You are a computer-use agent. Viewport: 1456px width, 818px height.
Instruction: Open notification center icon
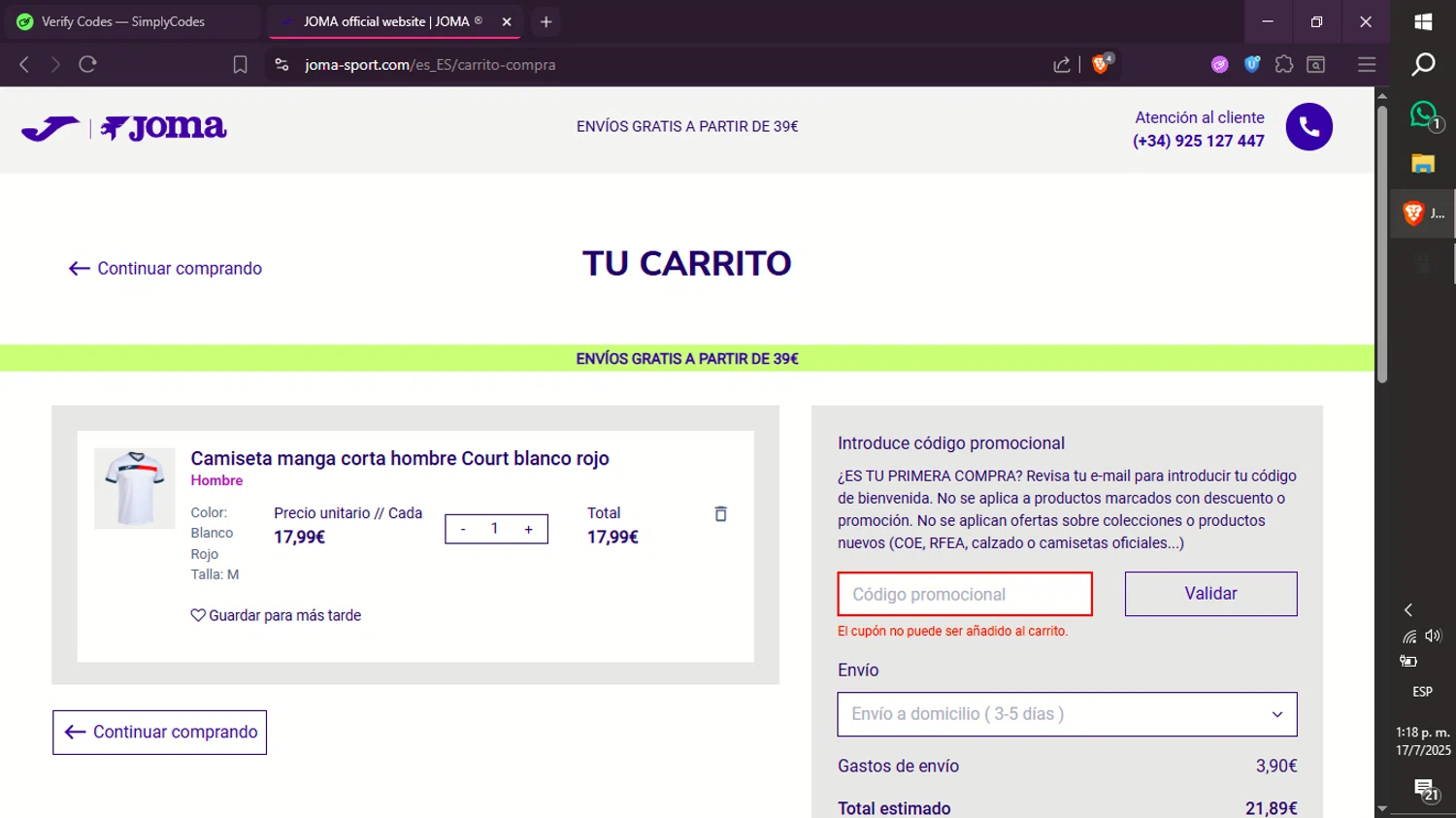[1425, 790]
